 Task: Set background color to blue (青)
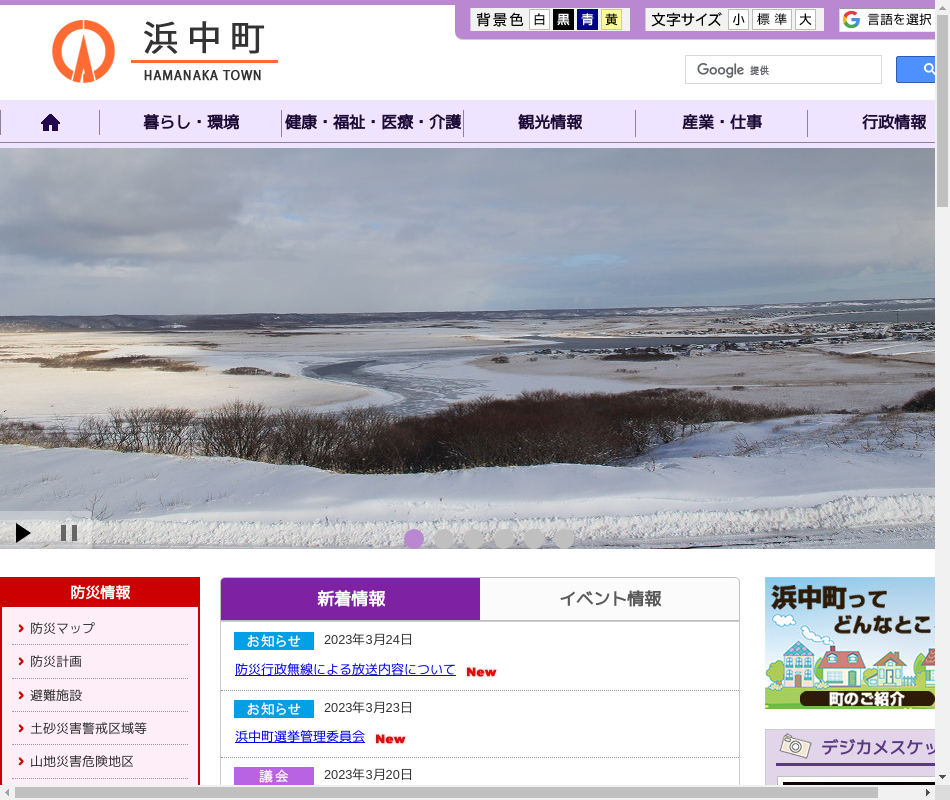click(587, 20)
